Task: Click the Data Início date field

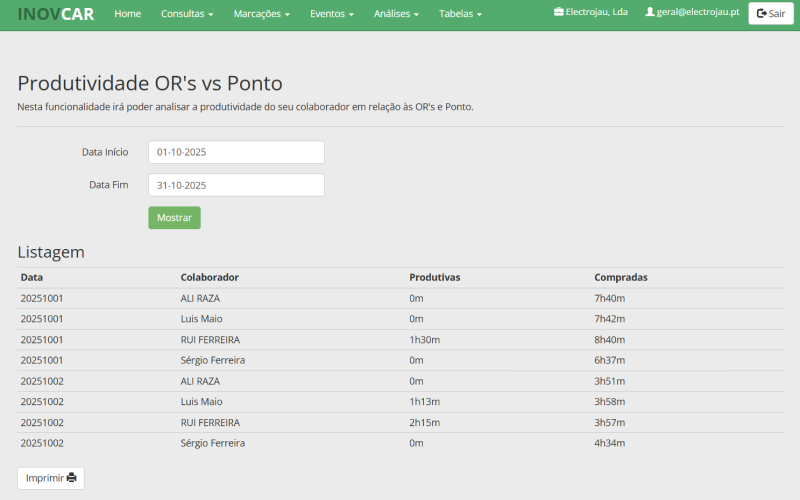Action: pyautogui.click(x=236, y=152)
